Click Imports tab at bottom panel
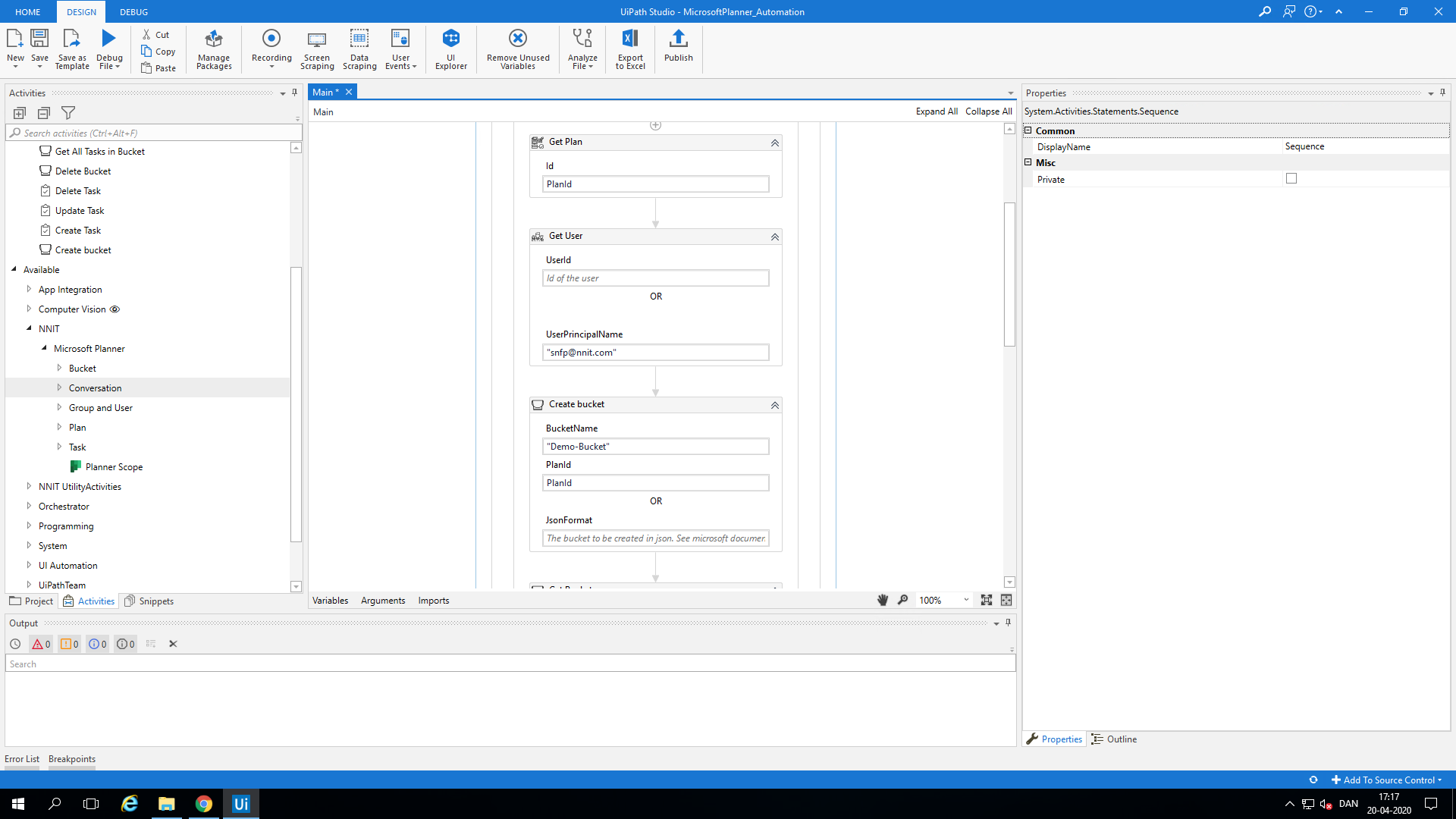This screenshot has height=819, width=1456. click(x=434, y=600)
